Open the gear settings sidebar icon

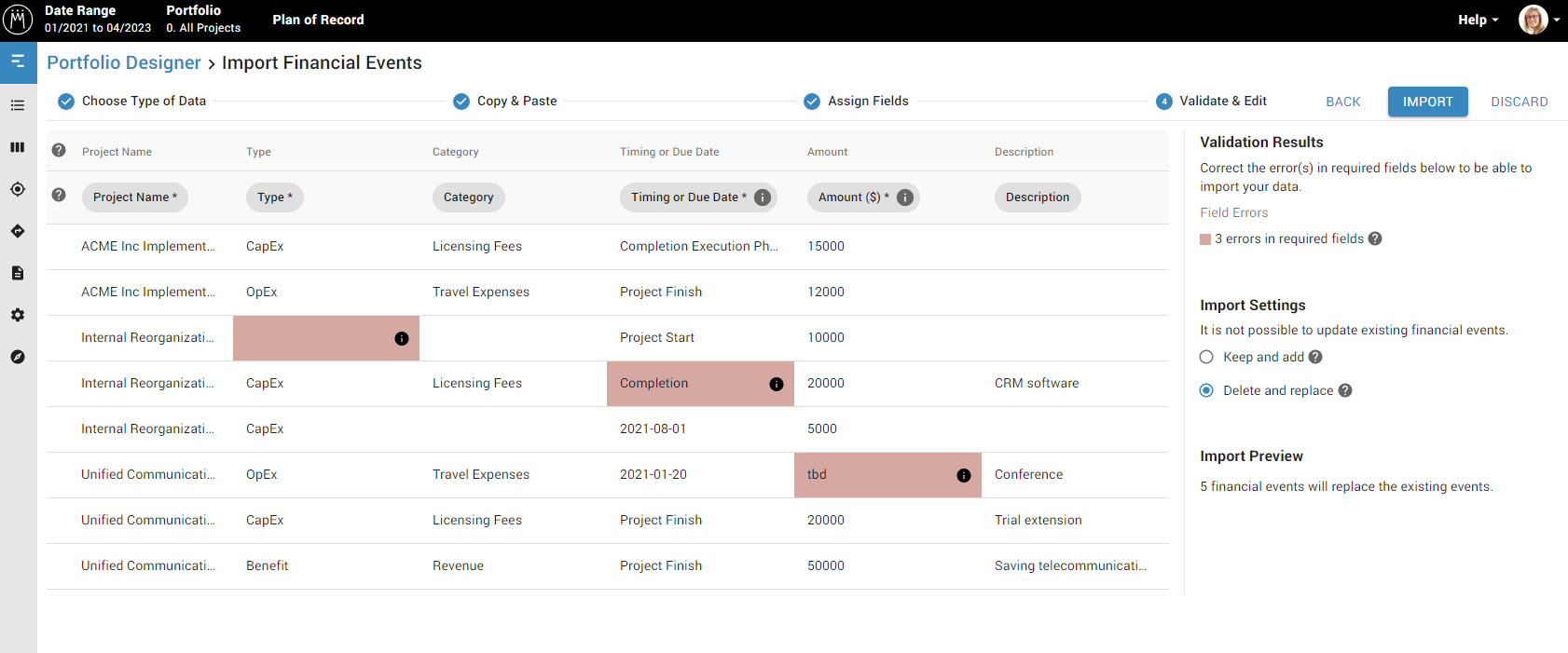18,315
